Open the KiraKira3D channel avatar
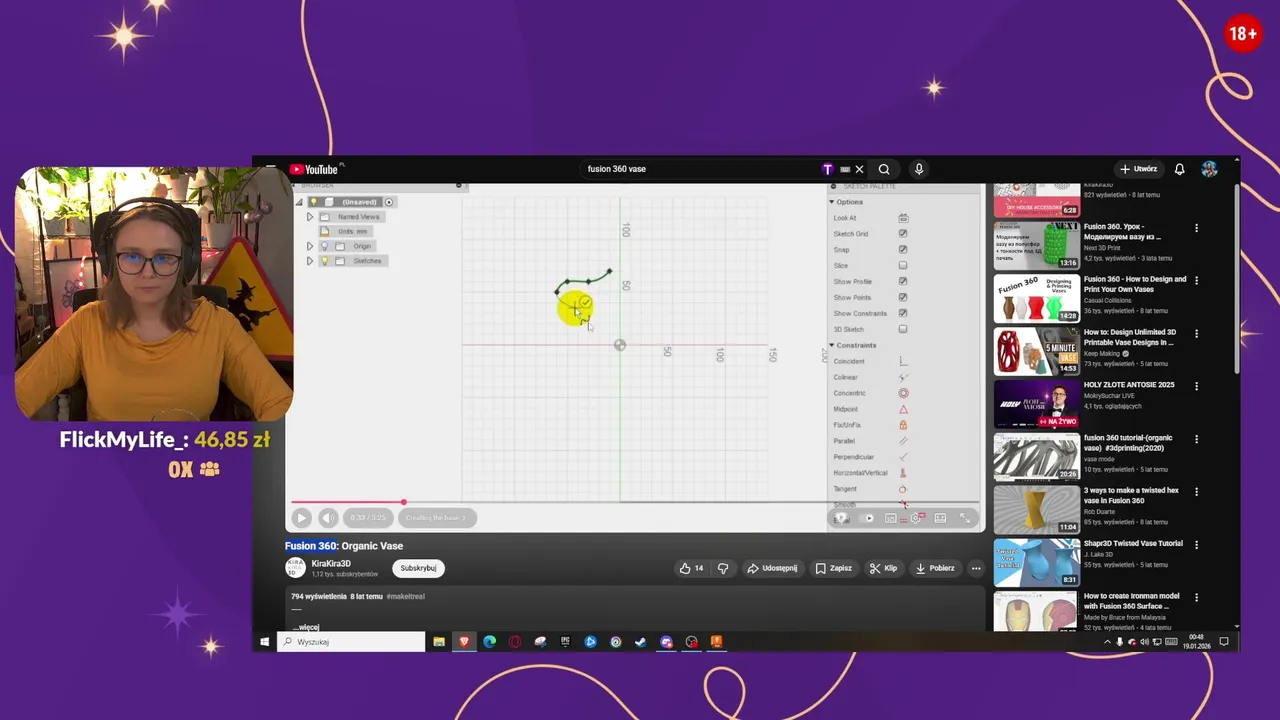1280x720 pixels. point(295,568)
